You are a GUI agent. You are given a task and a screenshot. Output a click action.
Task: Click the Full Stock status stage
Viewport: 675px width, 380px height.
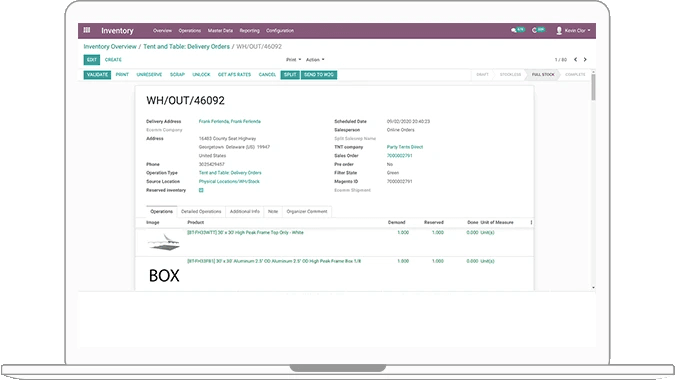point(543,74)
